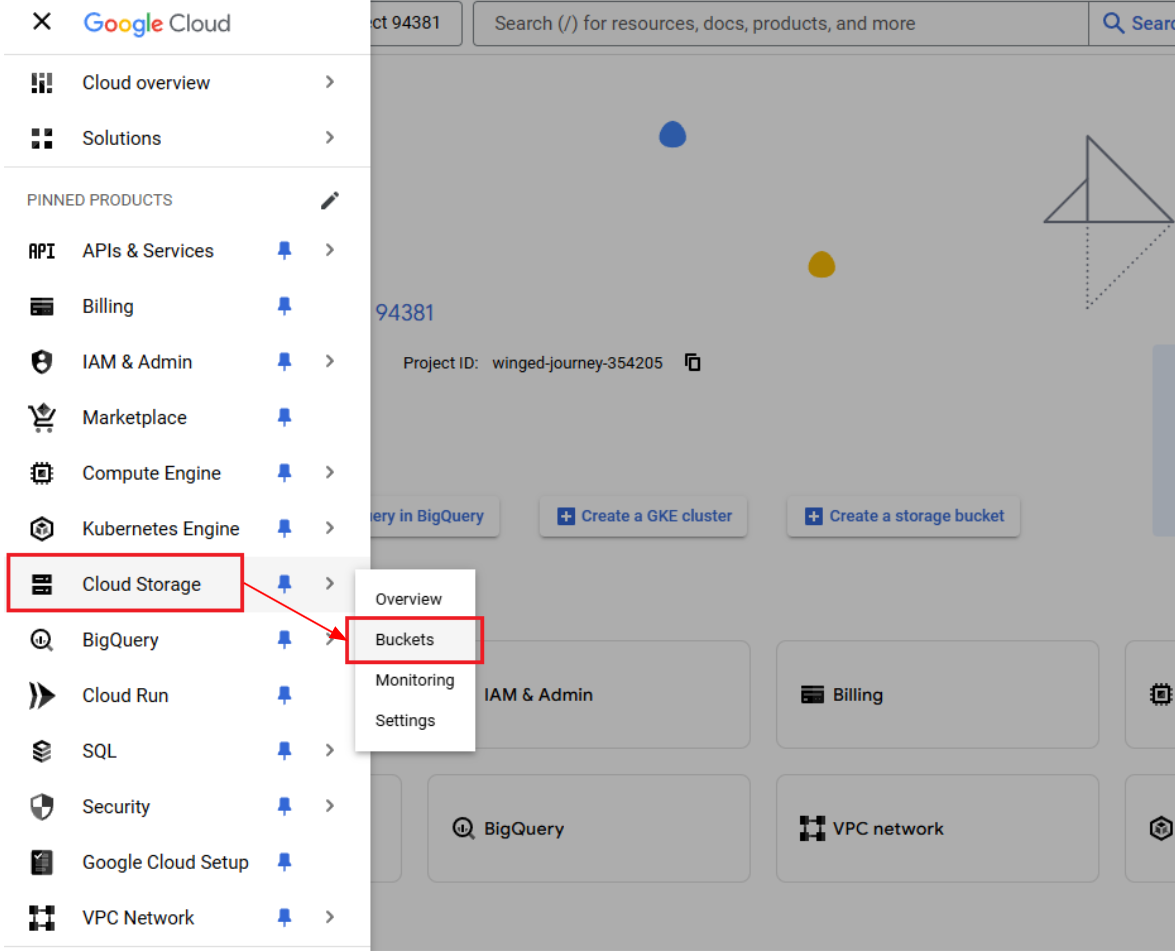Viewport: 1175px width, 951px height.
Task: Unpin Cloud Storage
Action: click(284, 583)
